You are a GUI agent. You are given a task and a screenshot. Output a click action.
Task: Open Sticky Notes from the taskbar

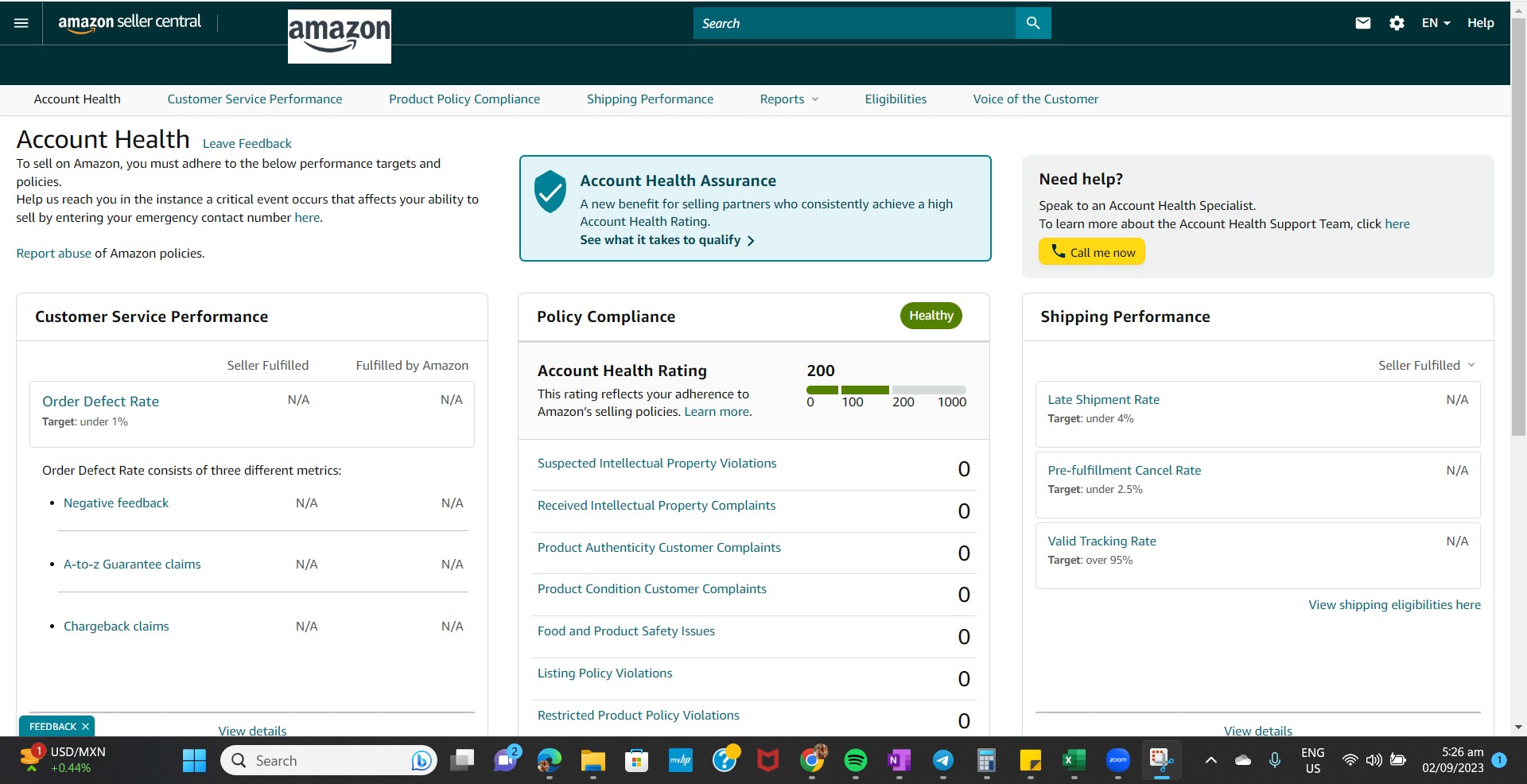coord(1031,761)
